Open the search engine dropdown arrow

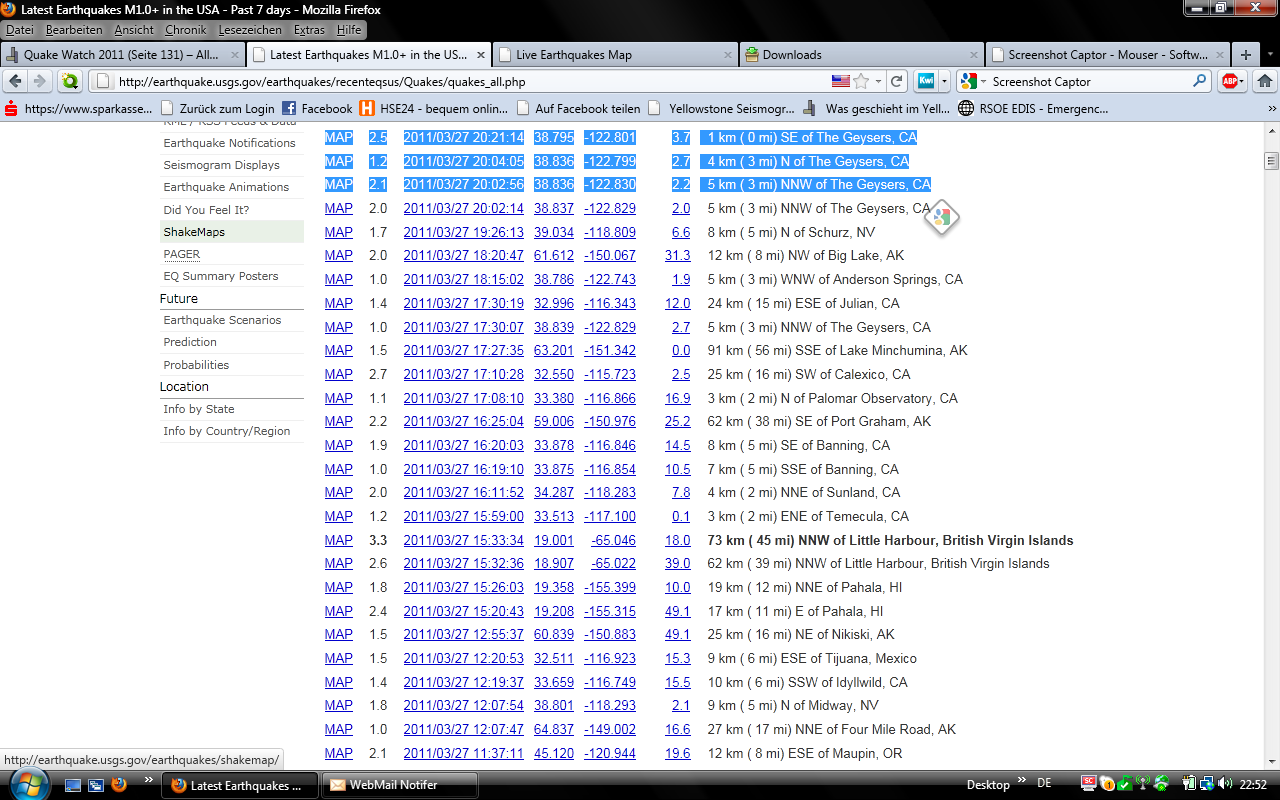pyautogui.click(x=983, y=82)
